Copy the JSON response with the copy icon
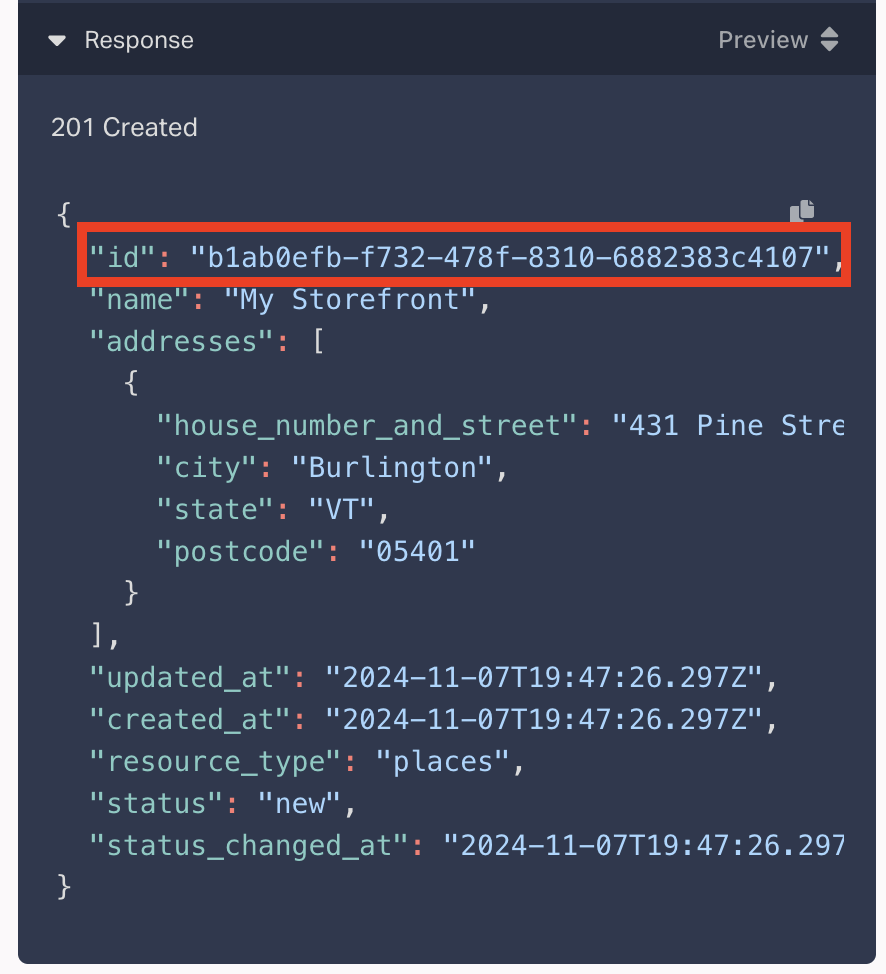 pos(802,210)
